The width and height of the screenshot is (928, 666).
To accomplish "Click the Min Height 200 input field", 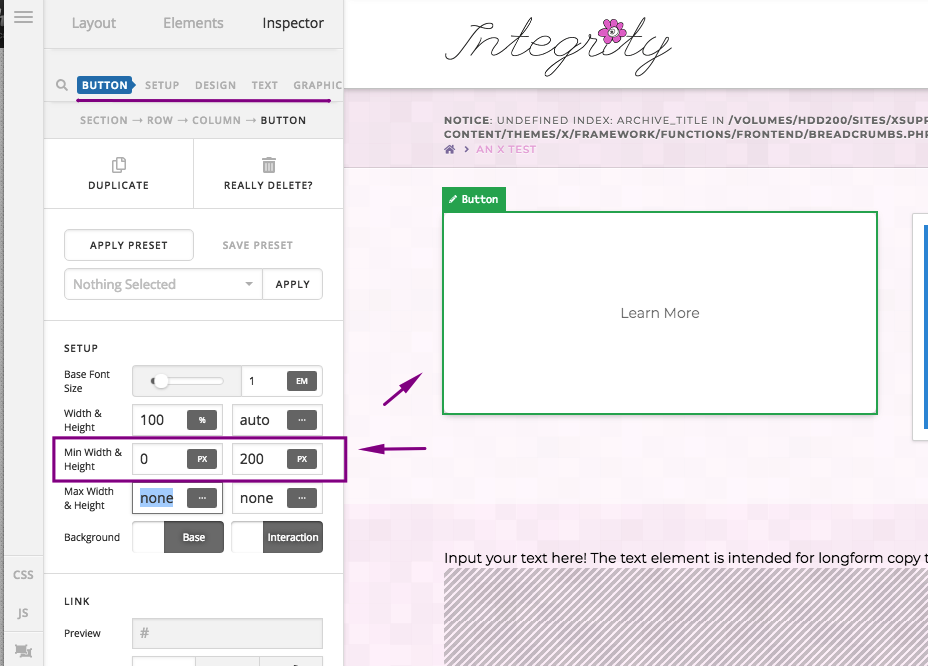I will point(259,459).
